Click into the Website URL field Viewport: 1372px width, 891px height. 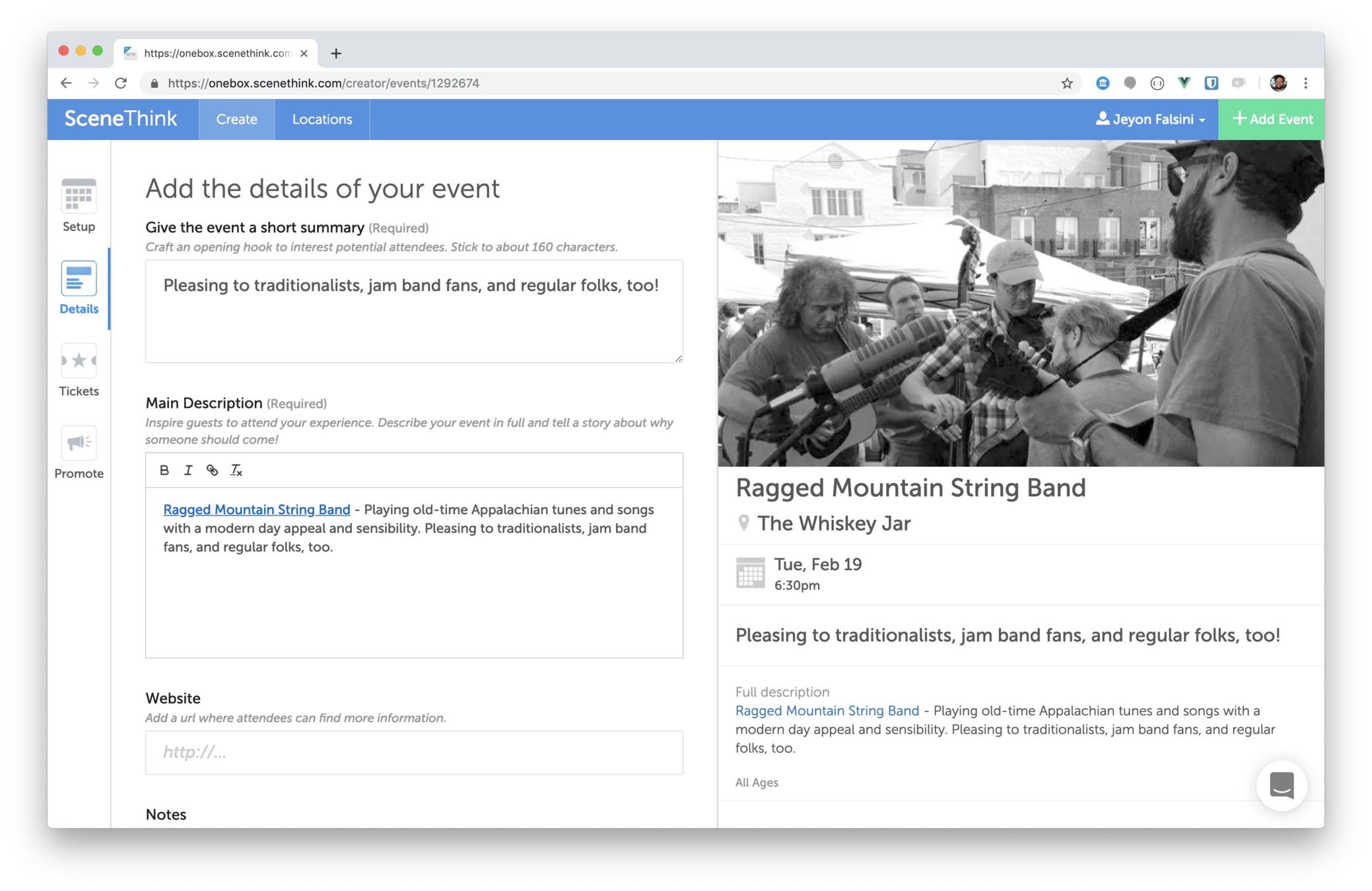tap(414, 752)
